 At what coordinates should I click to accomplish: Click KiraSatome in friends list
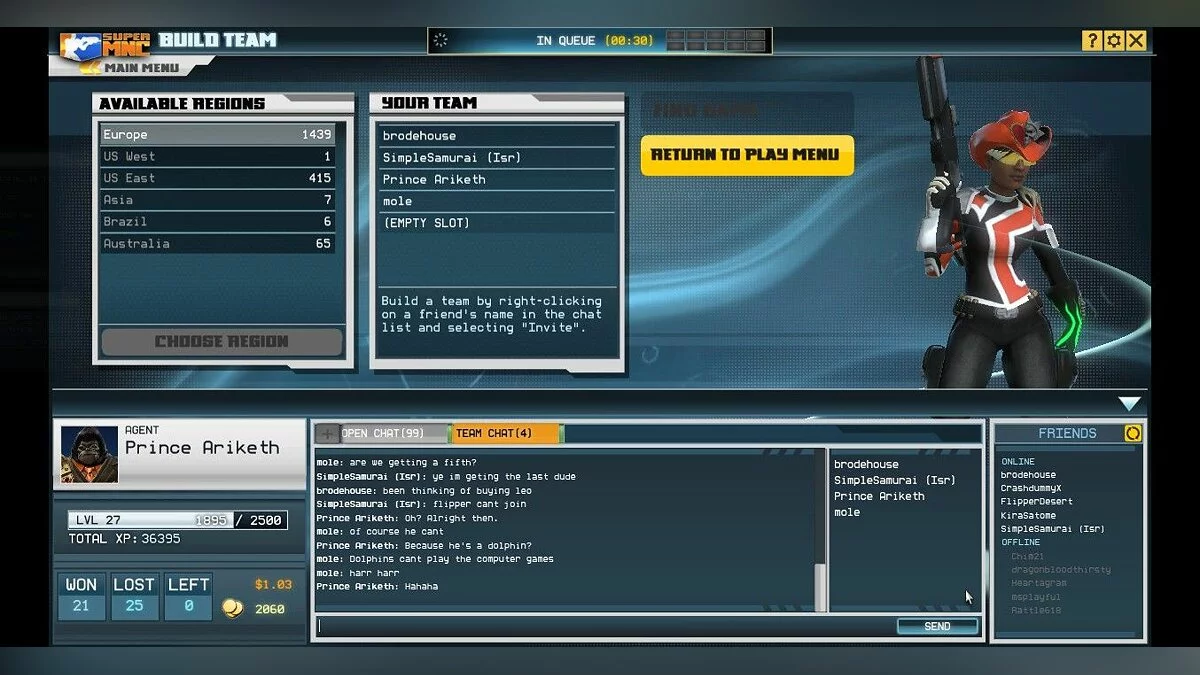coord(1028,516)
